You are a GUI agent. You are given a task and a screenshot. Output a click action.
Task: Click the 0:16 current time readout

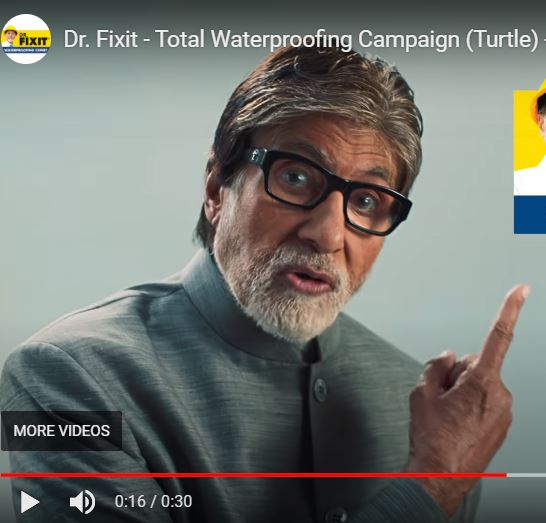[130, 502]
